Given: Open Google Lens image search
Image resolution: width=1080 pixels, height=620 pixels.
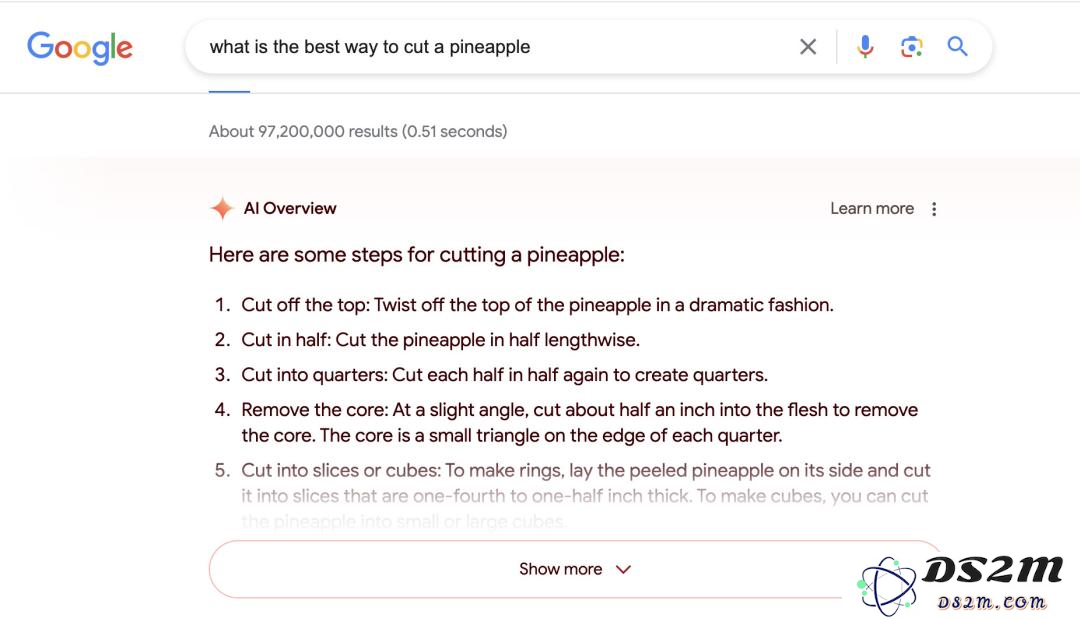Looking at the screenshot, I should [x=911, y=47].
